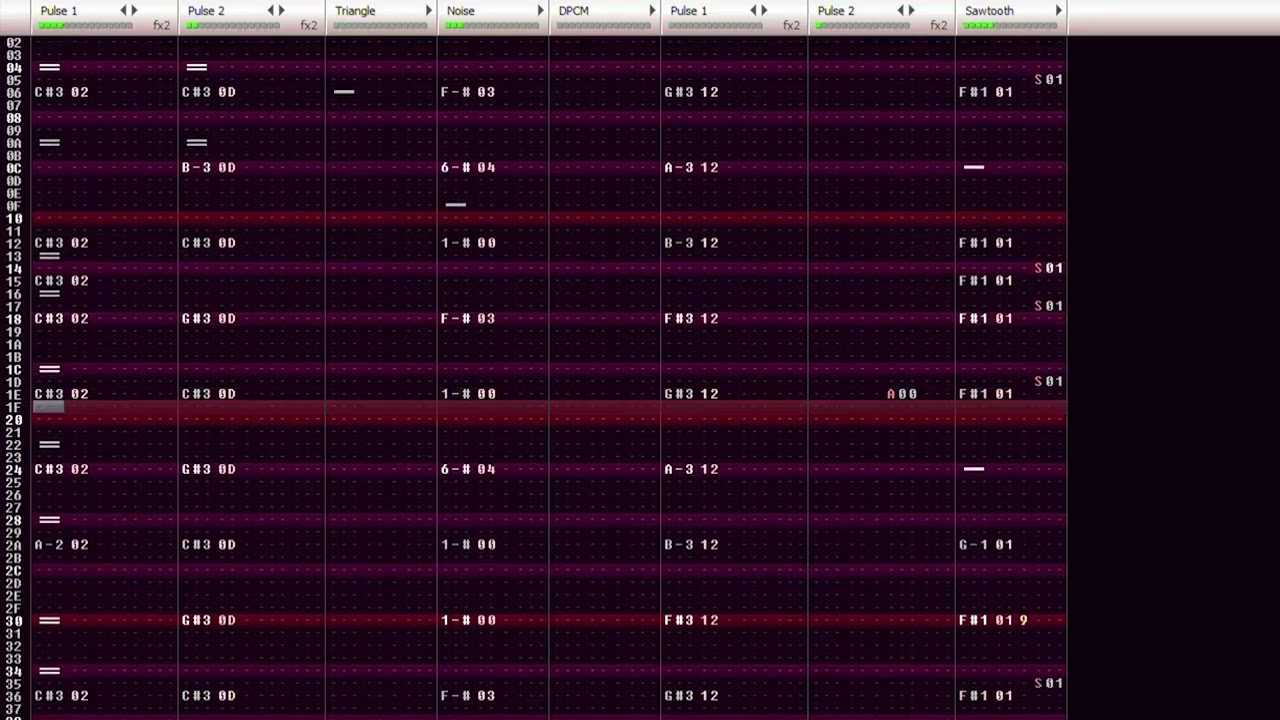This screenshot has height=720, width=1280.
Task: Expand effect column with first Pulse 1 right arrow
Action: pyautogui.click(x=135, y=11)
